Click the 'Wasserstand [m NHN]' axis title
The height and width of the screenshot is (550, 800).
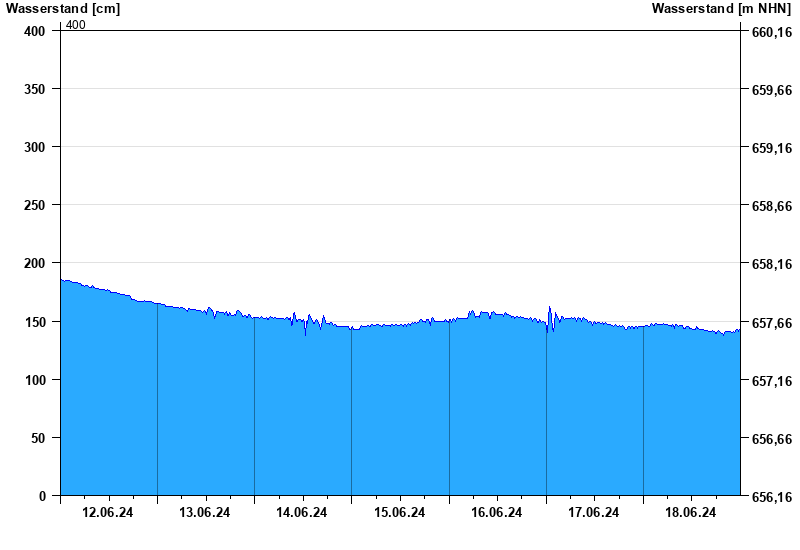click(x=721, y=9)
